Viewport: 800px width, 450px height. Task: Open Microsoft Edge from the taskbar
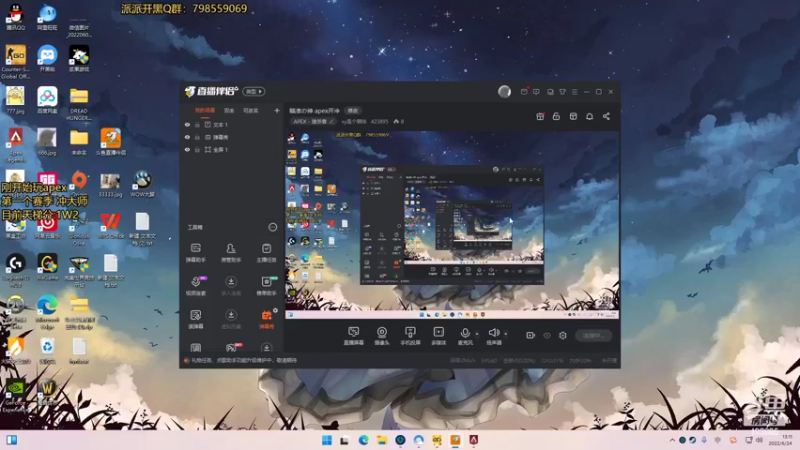tap(363, 440)
